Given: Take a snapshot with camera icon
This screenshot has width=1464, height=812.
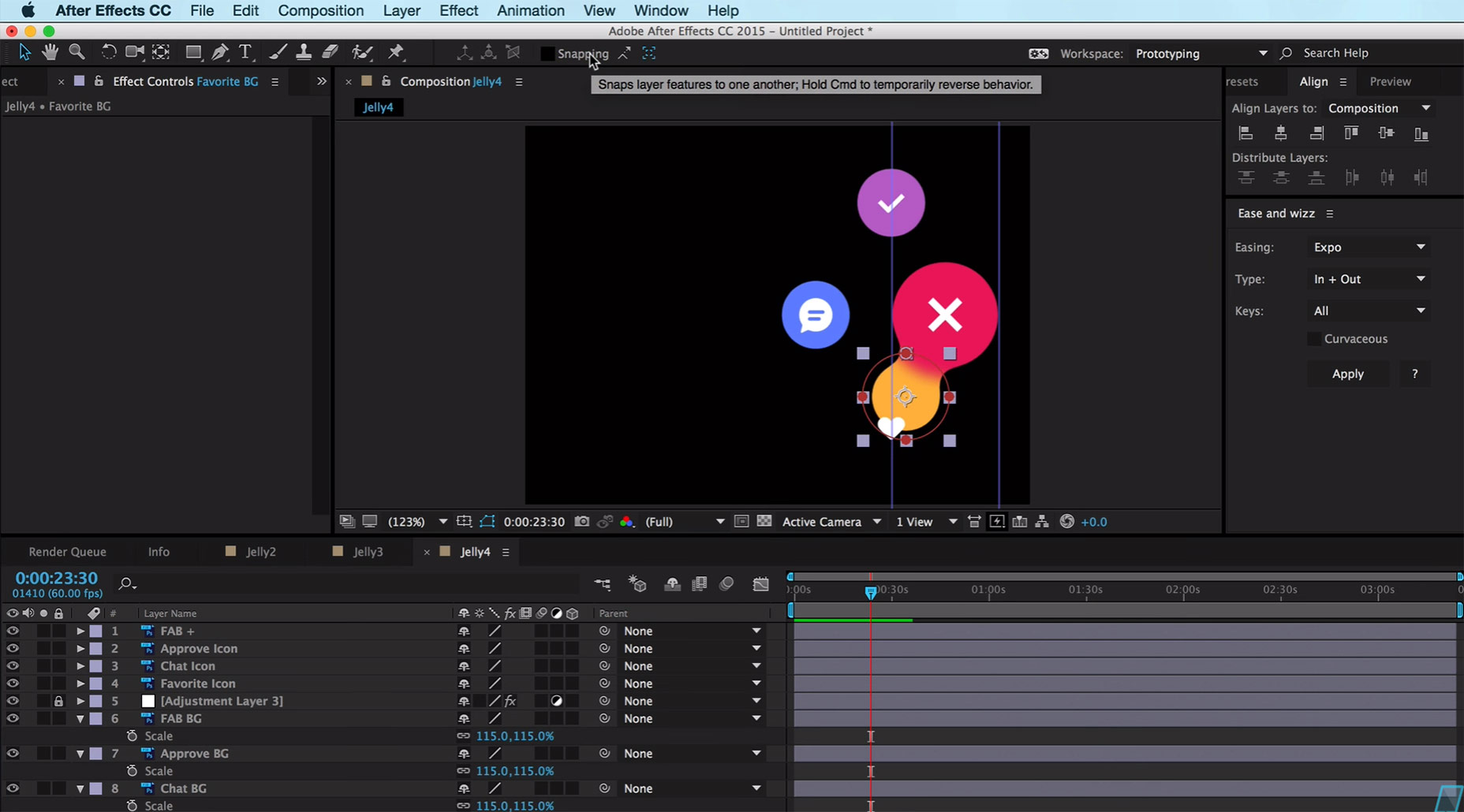Looking at the screenshot, I should pyautogui.click(x=582, y=522).
